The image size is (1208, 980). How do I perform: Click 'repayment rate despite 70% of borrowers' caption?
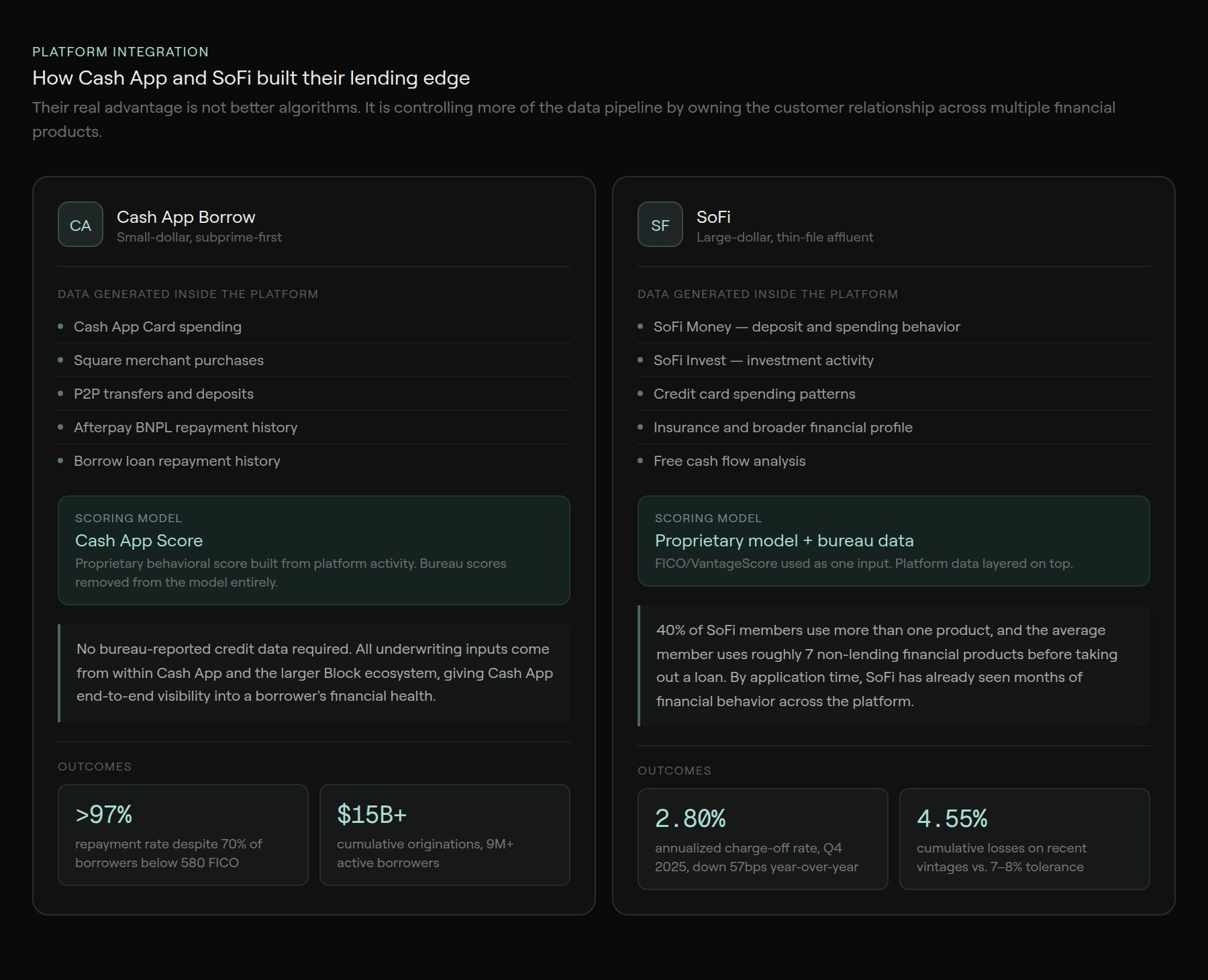[168, 853]
